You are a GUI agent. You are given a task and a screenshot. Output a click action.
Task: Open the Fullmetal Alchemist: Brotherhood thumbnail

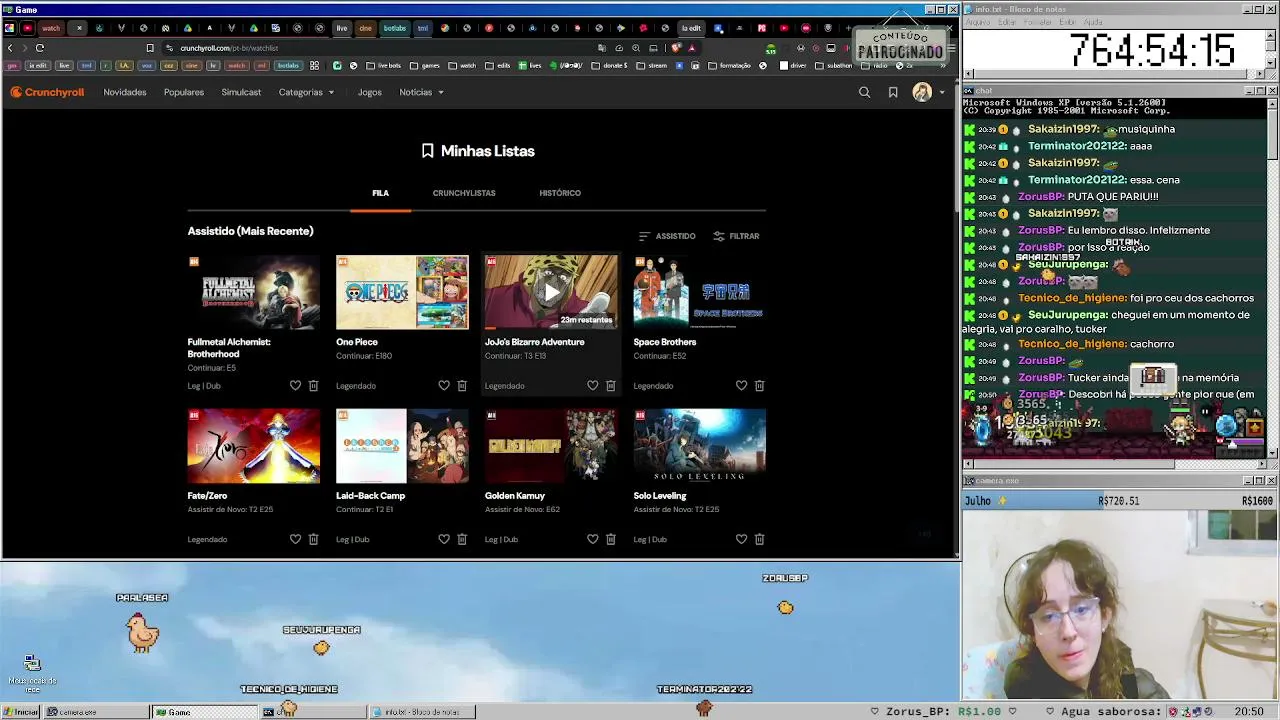click(x=254, y=292)
